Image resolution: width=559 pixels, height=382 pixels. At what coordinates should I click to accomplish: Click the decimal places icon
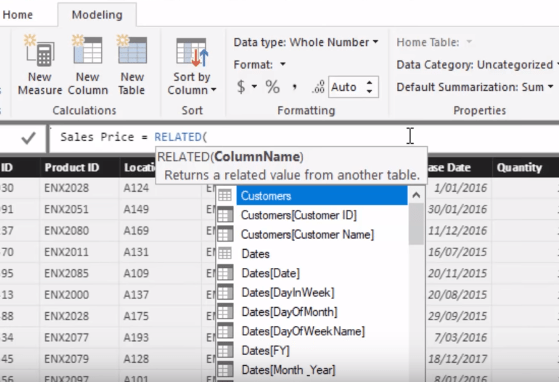click(x=318, y=87)
